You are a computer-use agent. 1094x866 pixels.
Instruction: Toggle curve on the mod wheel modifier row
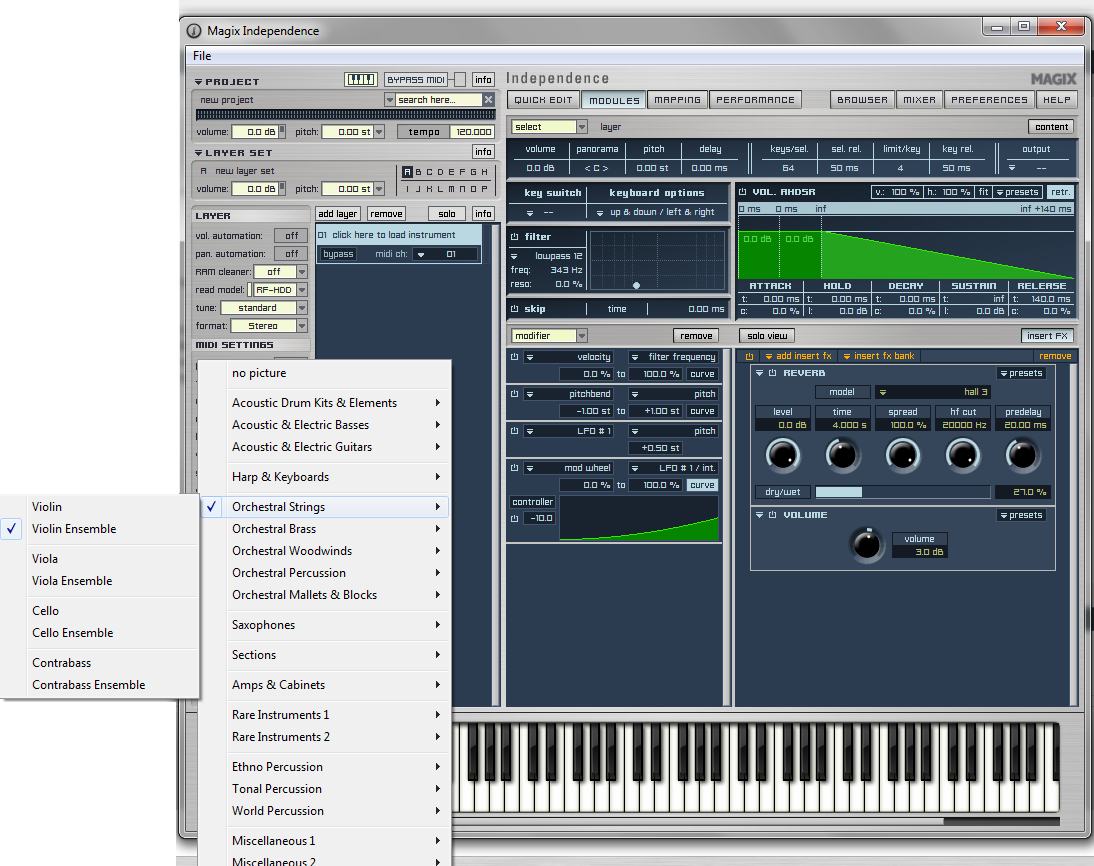[x=702, y=485]
